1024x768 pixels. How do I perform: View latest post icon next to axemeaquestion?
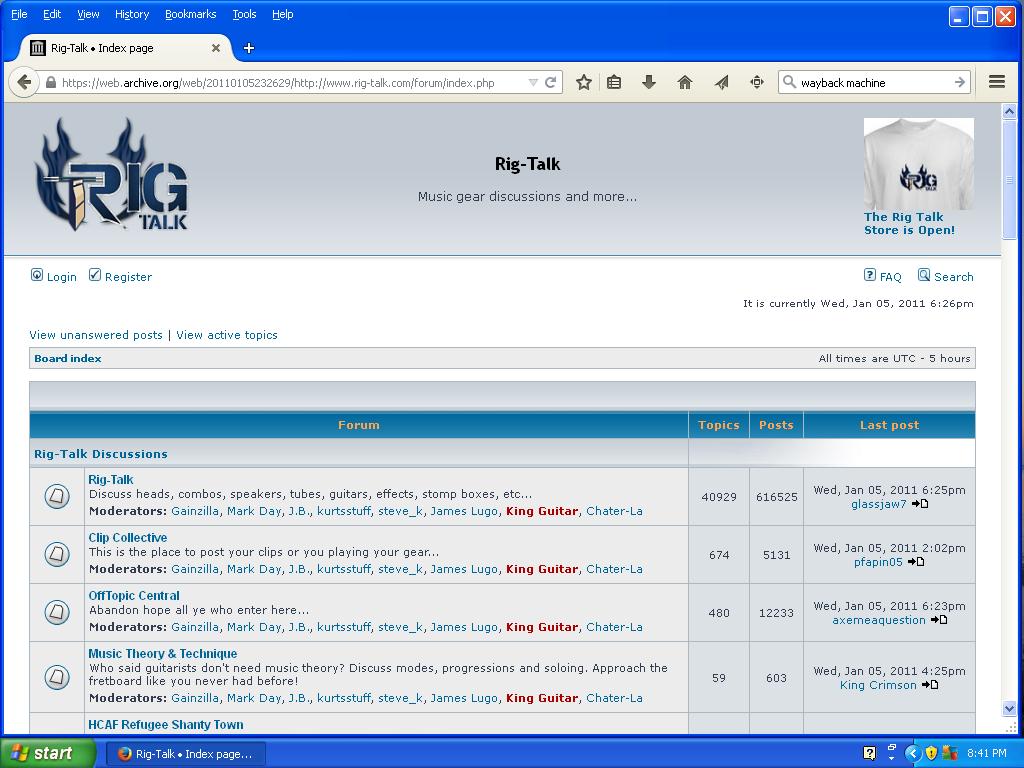[939, 620]
